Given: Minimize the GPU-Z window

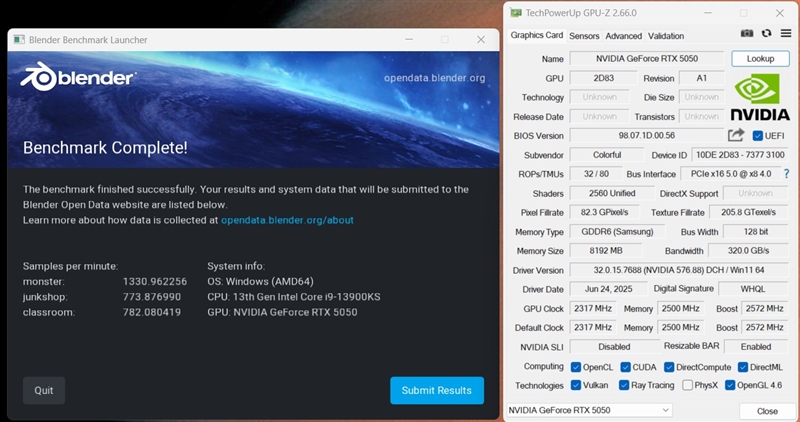Looking at the screenshot, I should [708, 13].
